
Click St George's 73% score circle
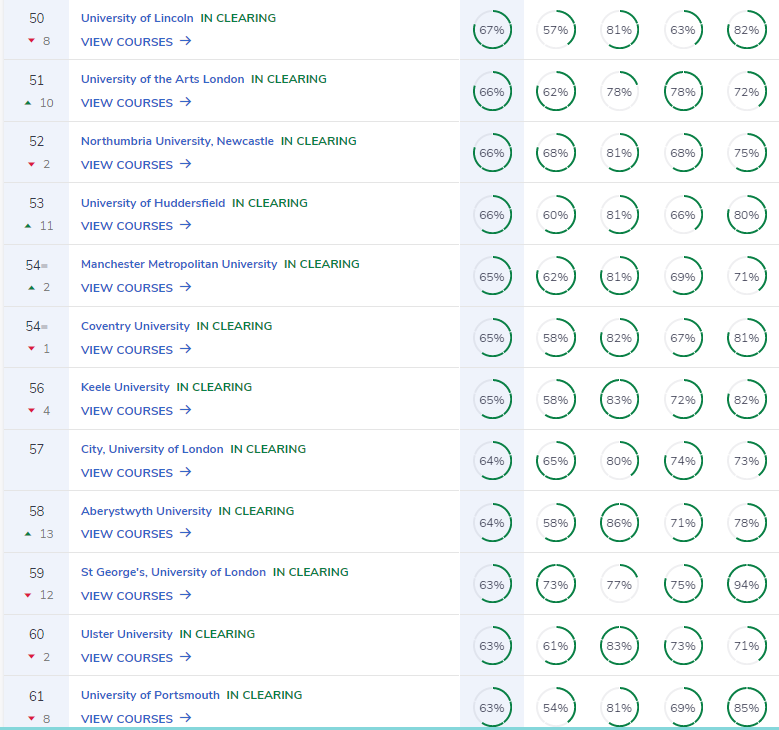555,584
